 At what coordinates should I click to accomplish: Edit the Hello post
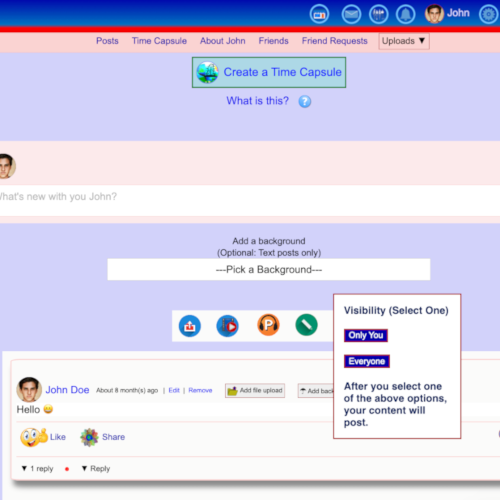point(174,390)
